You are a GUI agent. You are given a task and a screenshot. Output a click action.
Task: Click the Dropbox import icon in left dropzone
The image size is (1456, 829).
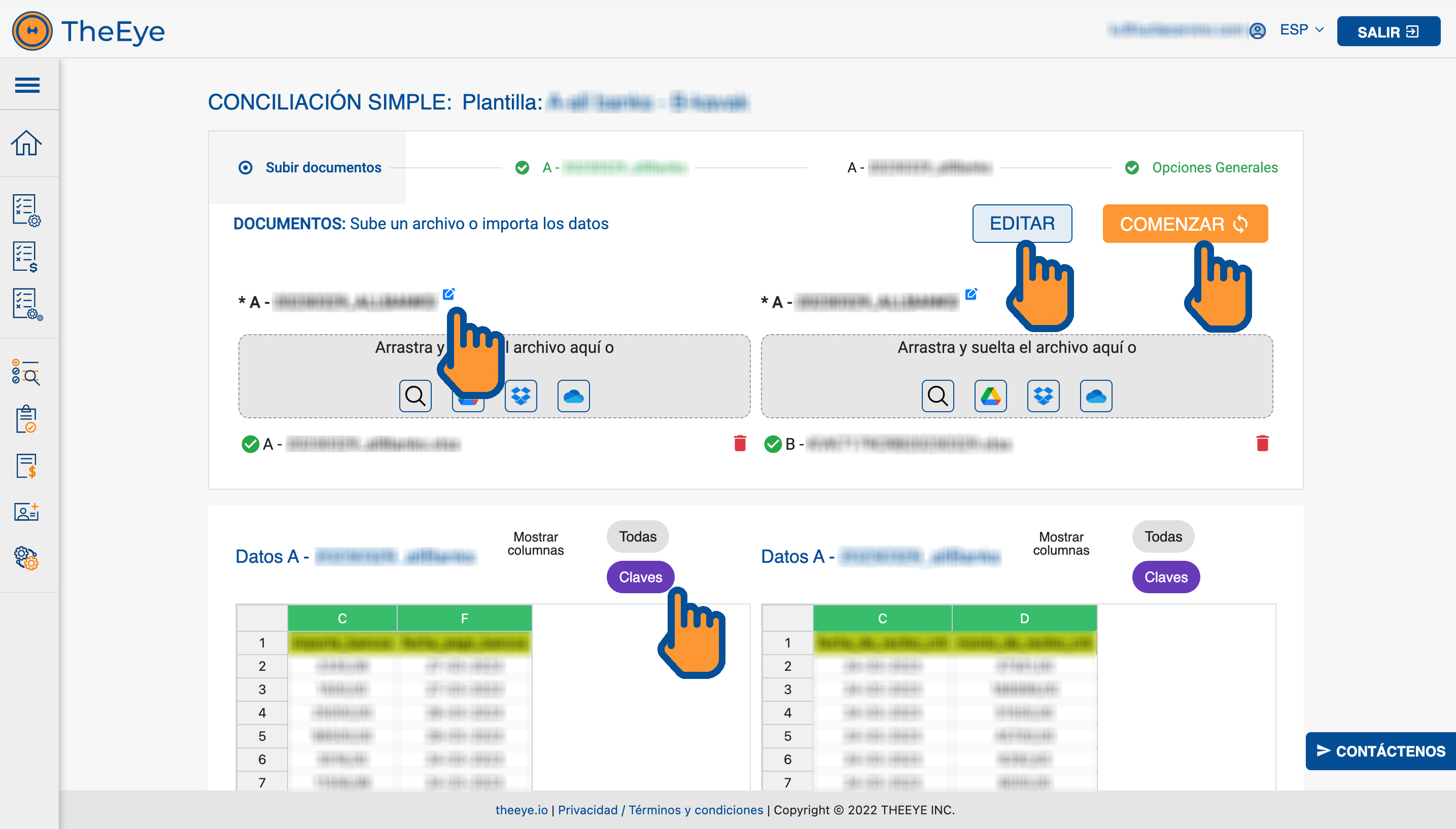(521, 395)
